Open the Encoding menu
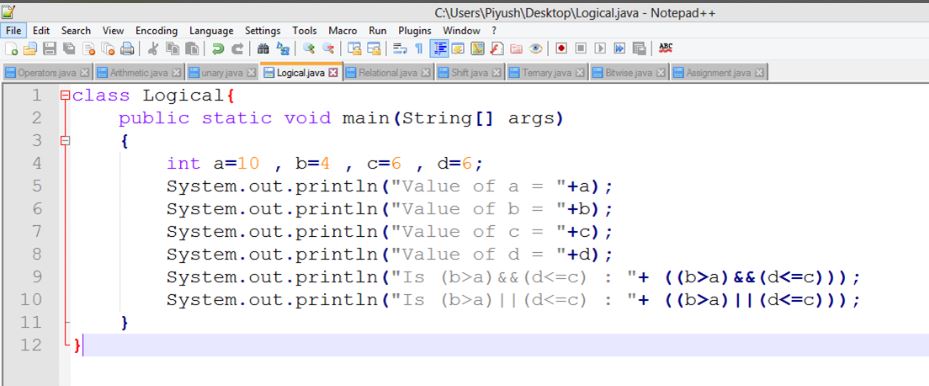Image resolution: width=929 pixels, height=386 pixels. (x=156, y=30)
